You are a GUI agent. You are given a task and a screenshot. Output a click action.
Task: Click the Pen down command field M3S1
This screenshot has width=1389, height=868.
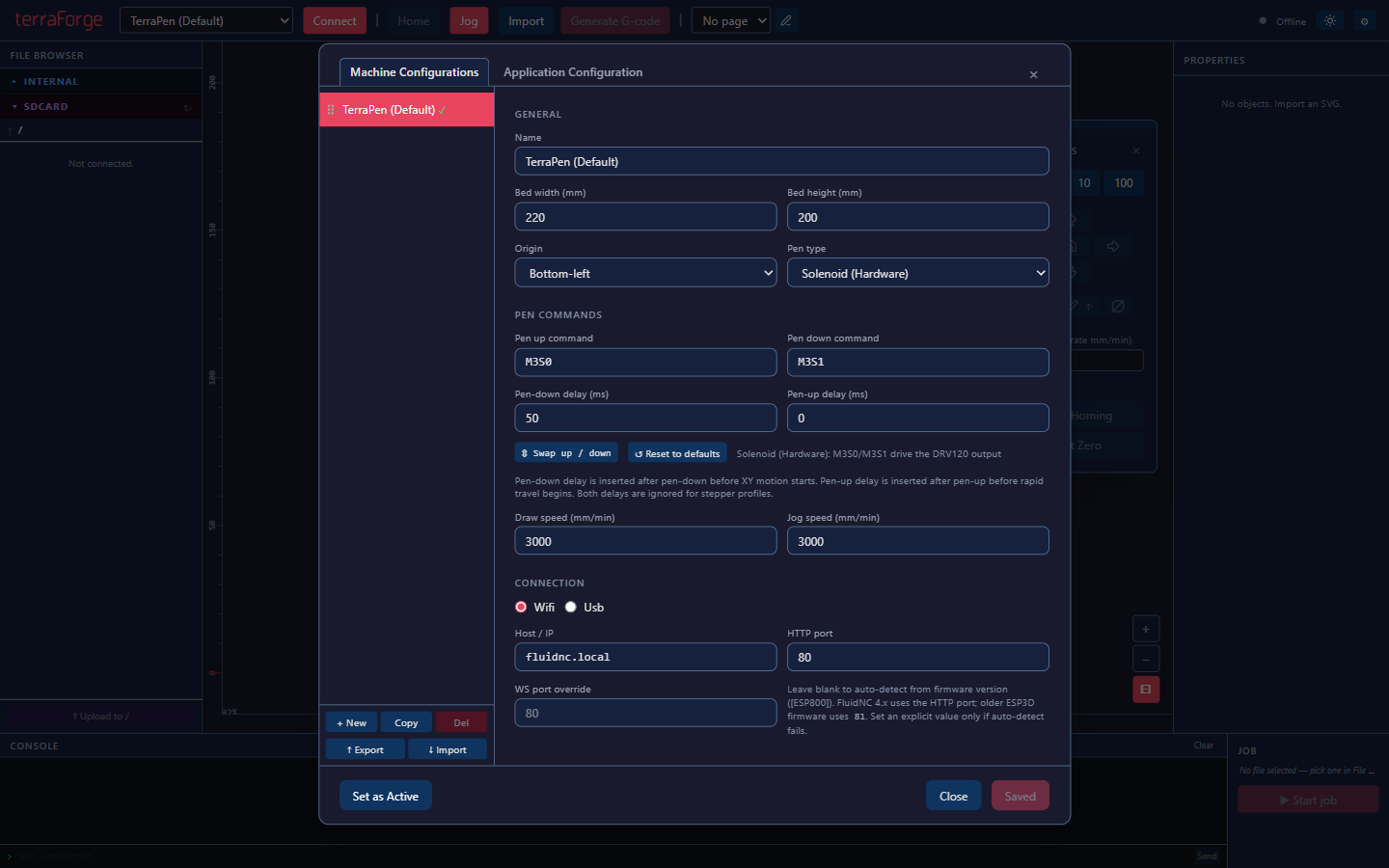(x=918, y=362)
